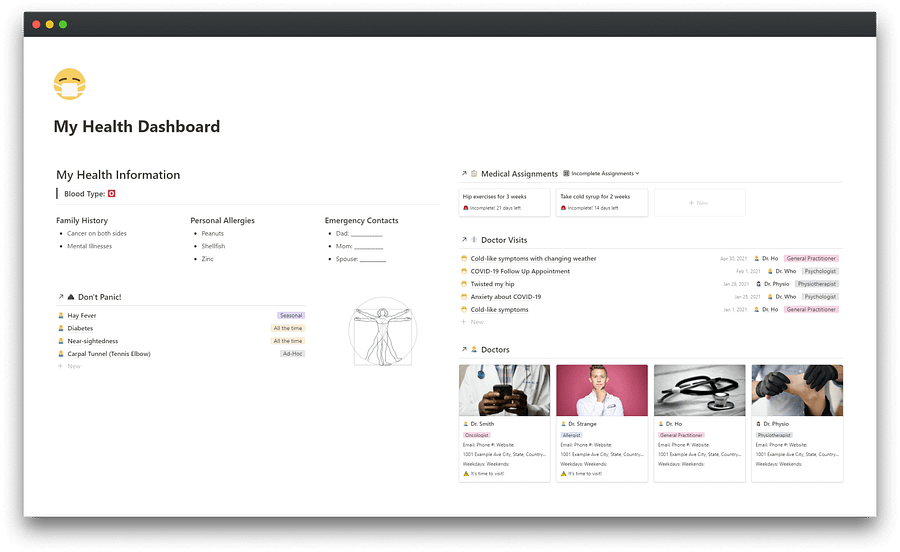Click the person icon next to Hay Fever
This screenshot has height=552, width=900.
coord(61,316)
